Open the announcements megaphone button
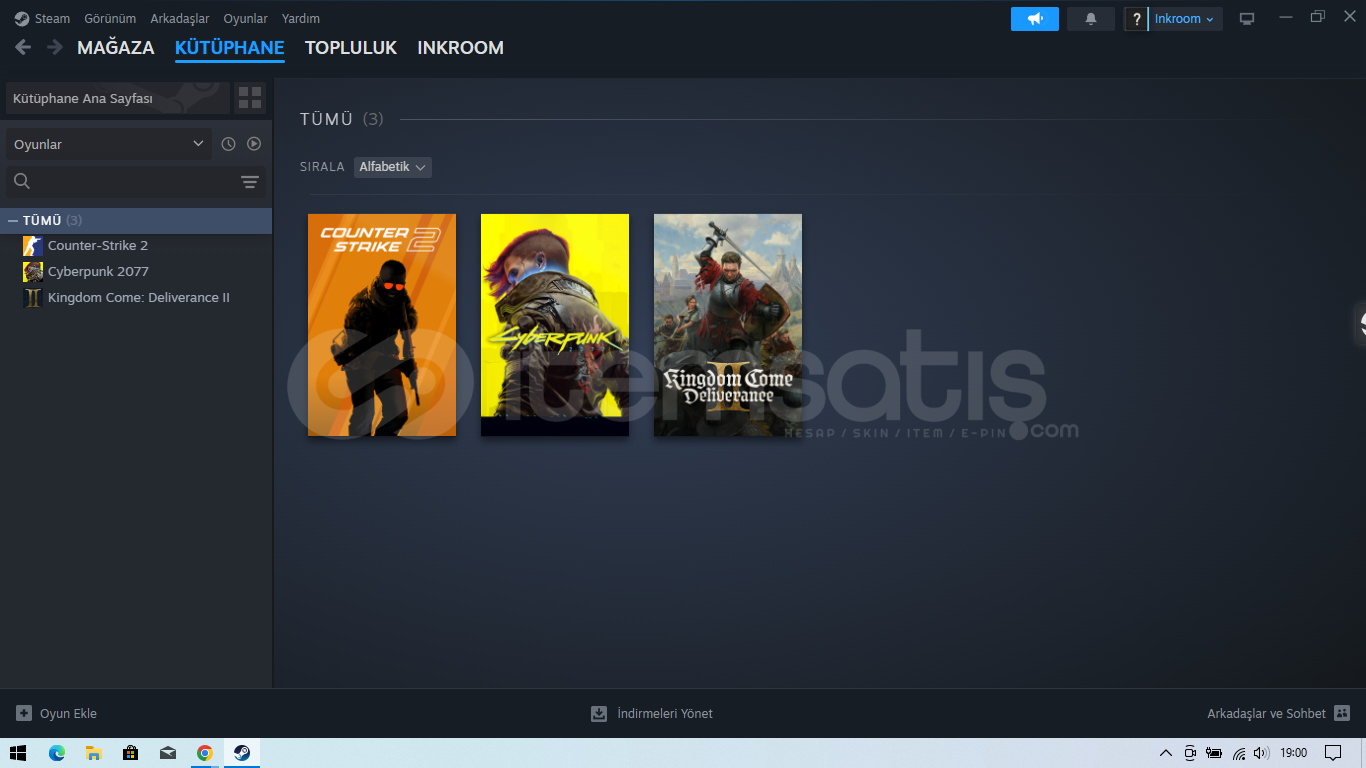Viewport: 1366px width, 768px height. point(1035,19)
